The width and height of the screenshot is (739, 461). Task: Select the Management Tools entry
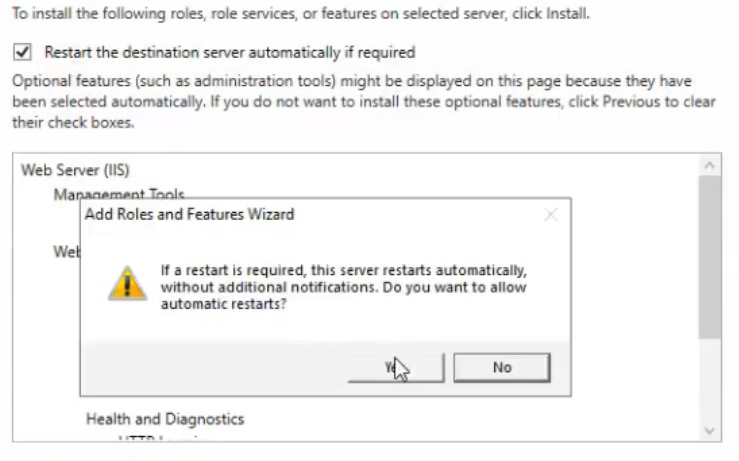click(x=119, y=194)
